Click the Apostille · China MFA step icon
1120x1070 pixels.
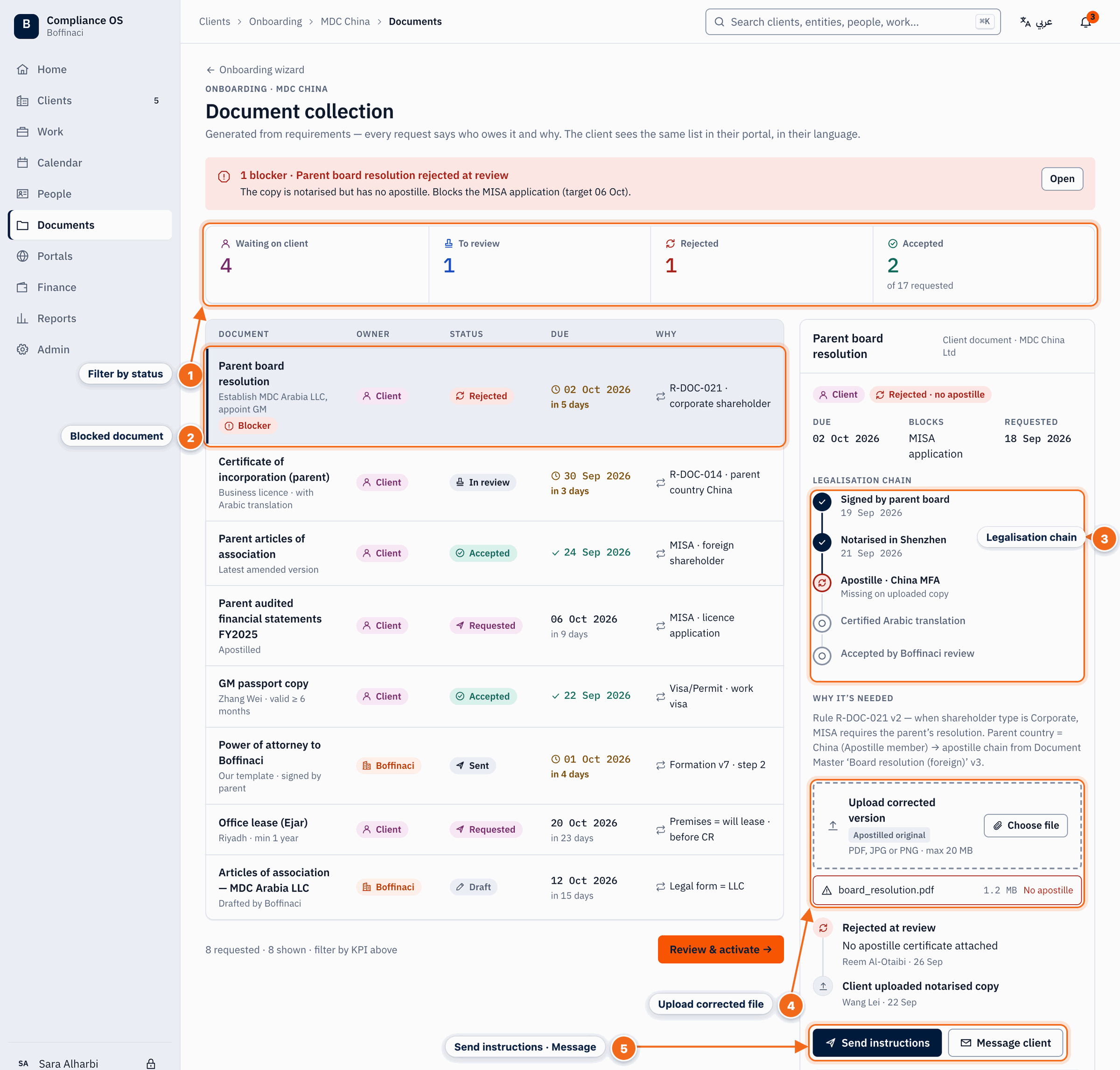pyautogui.click(x=822, y=583)
